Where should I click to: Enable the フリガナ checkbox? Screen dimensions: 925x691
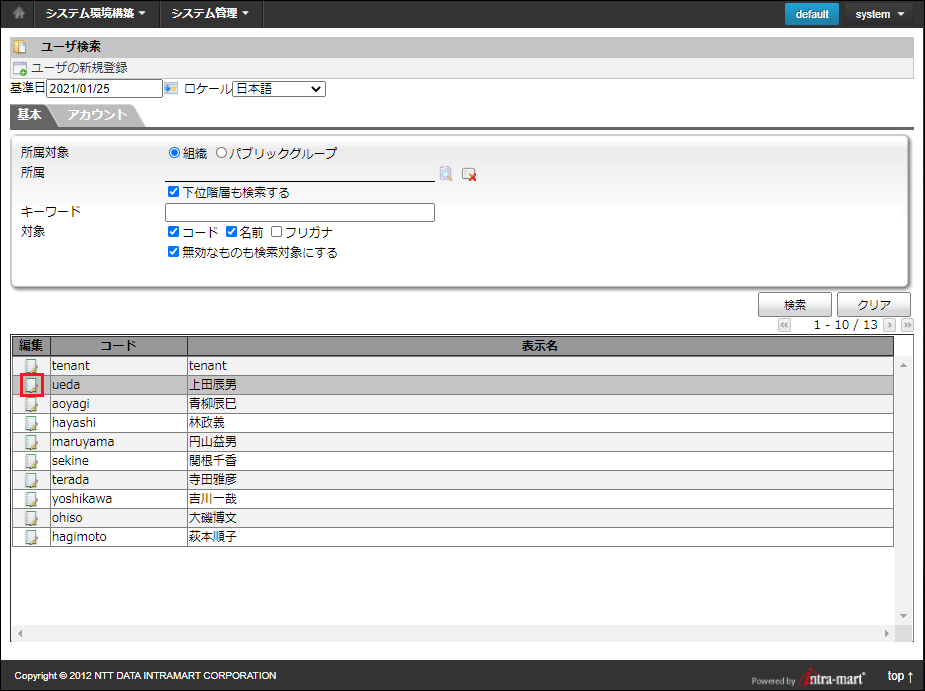tap(277, 232)
